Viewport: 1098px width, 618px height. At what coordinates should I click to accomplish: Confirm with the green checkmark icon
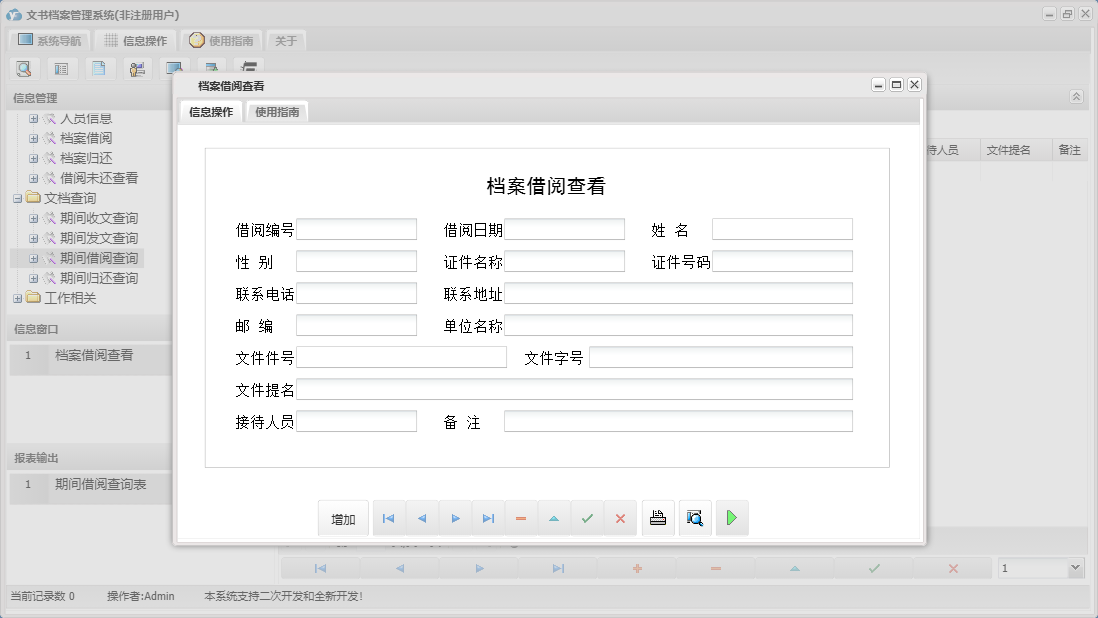coord(587,517)
